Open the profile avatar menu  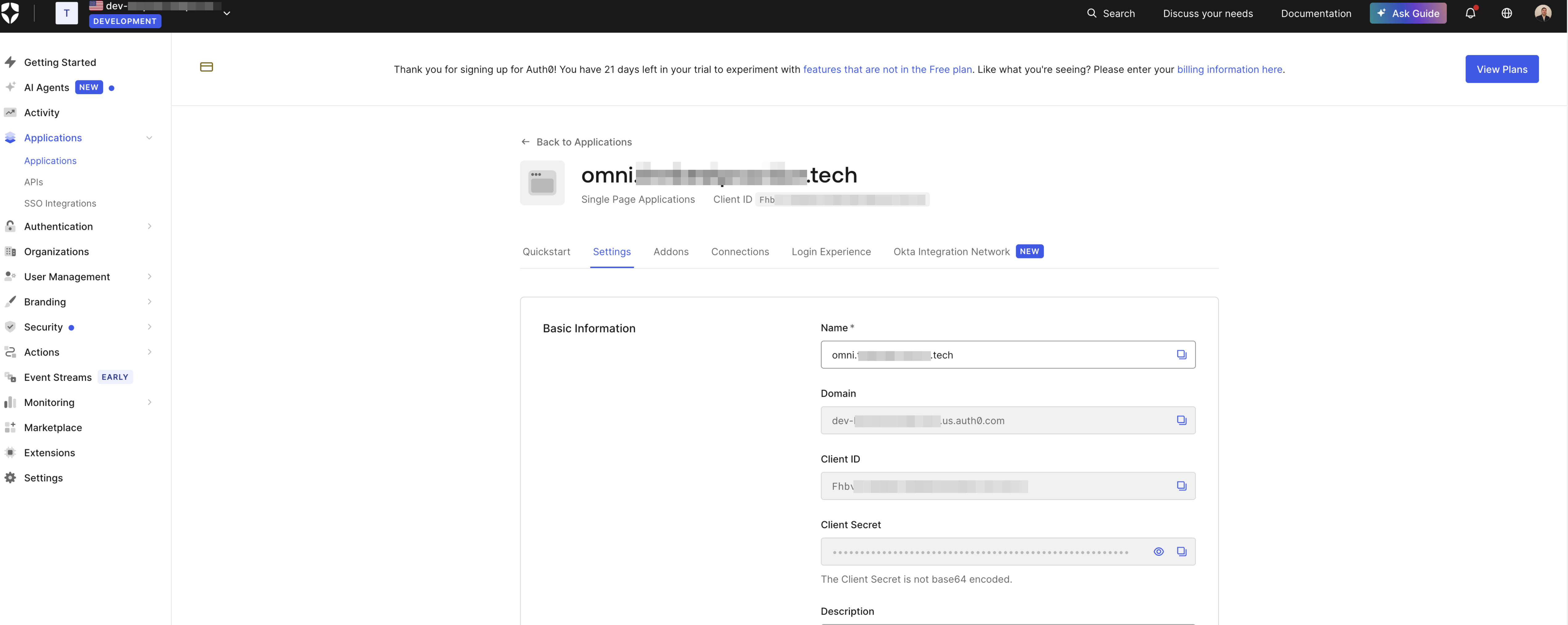[1544, 13]
